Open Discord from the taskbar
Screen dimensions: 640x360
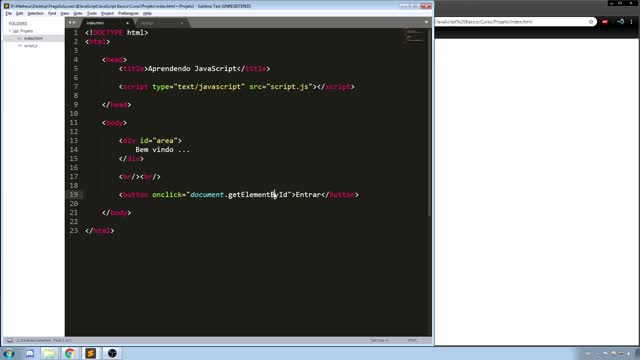(x=29, y=353)
